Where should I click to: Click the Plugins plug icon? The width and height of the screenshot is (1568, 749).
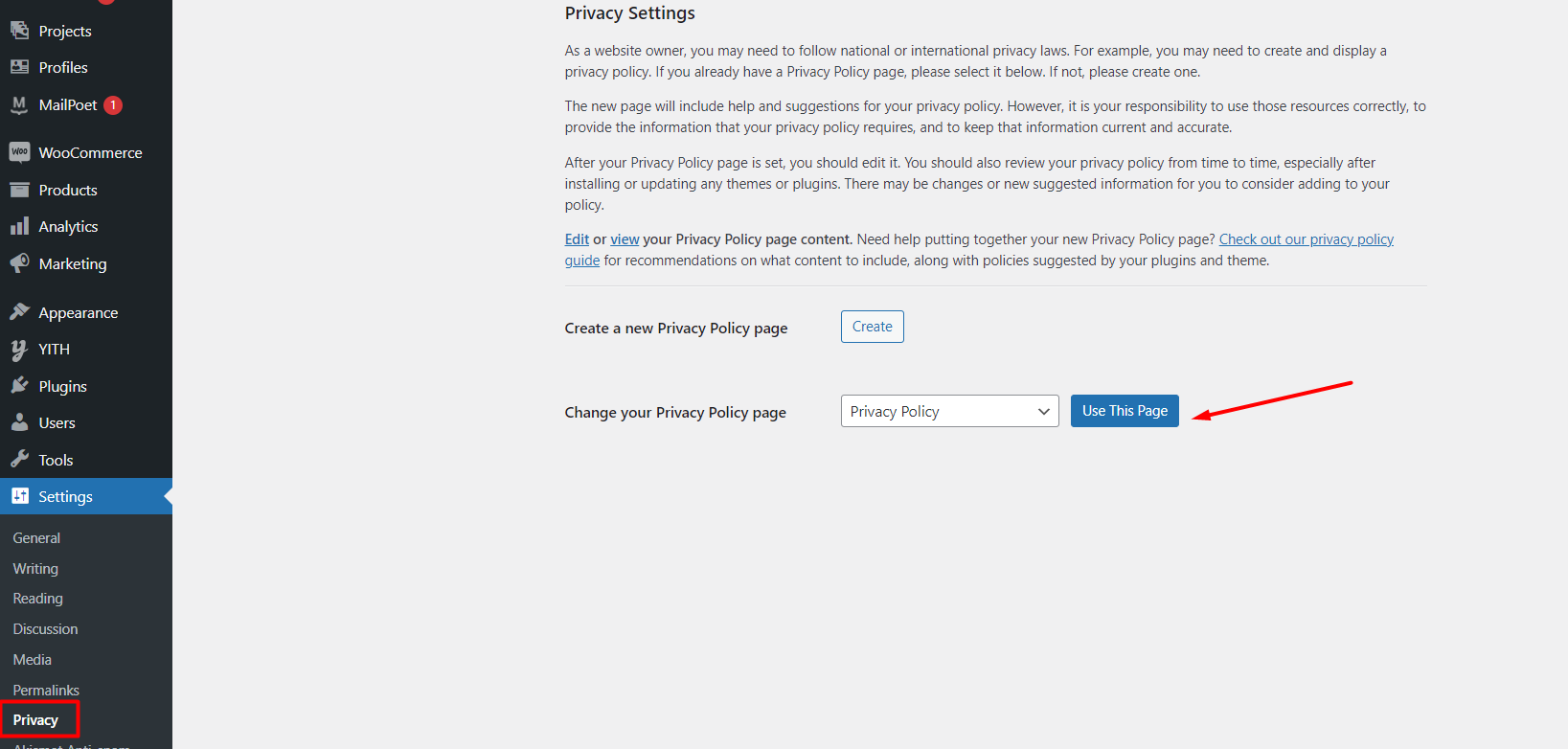(19, 386)
